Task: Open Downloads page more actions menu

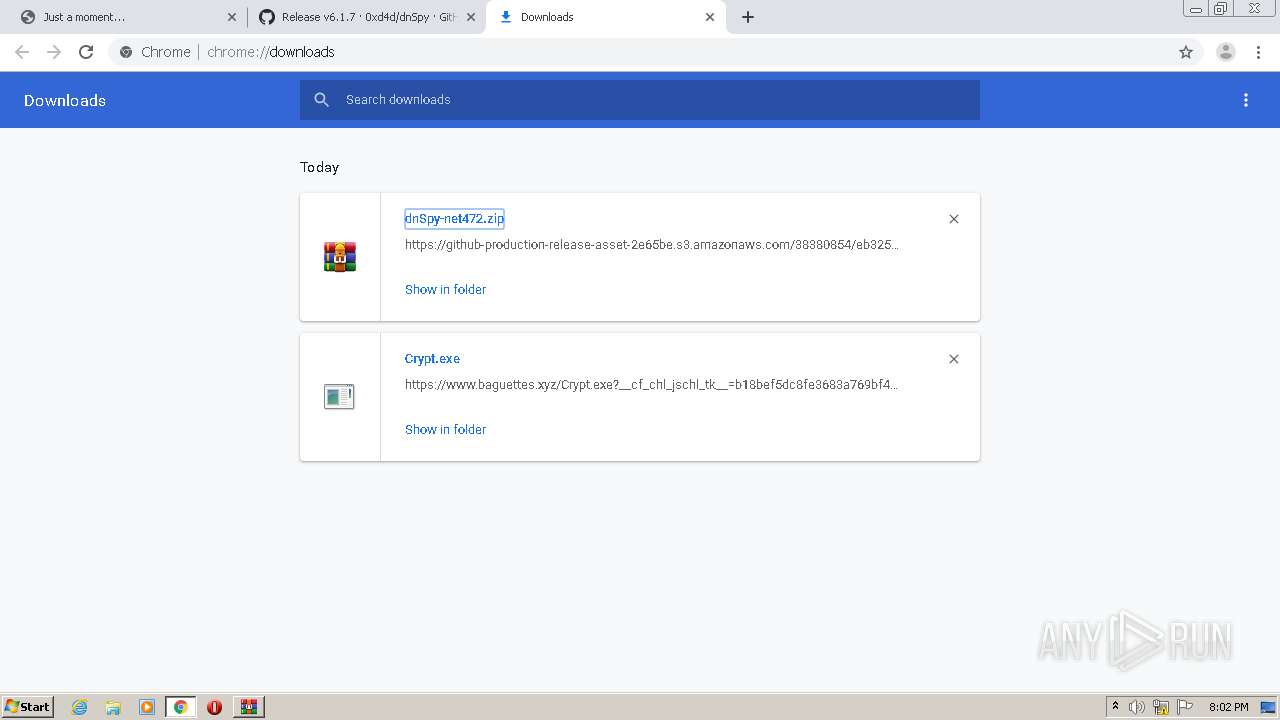Action: [1246, 100]
